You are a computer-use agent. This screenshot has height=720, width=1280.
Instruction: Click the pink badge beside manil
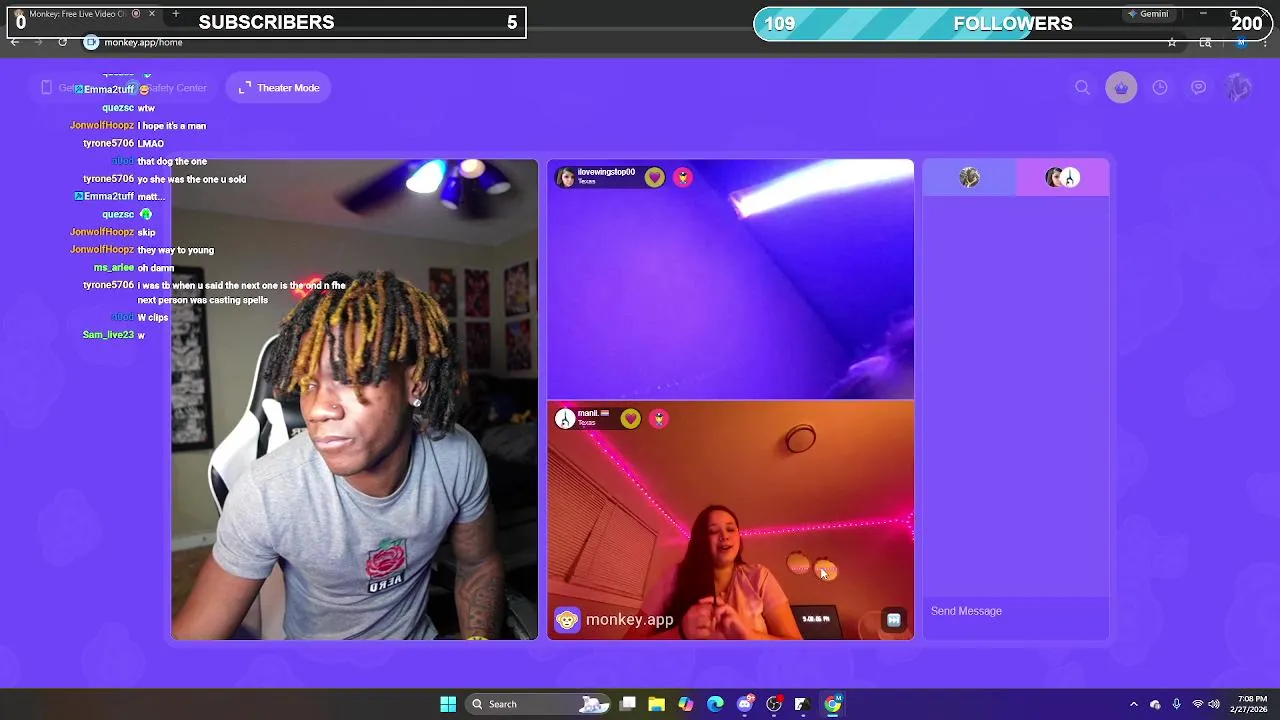tap(658, 419)
